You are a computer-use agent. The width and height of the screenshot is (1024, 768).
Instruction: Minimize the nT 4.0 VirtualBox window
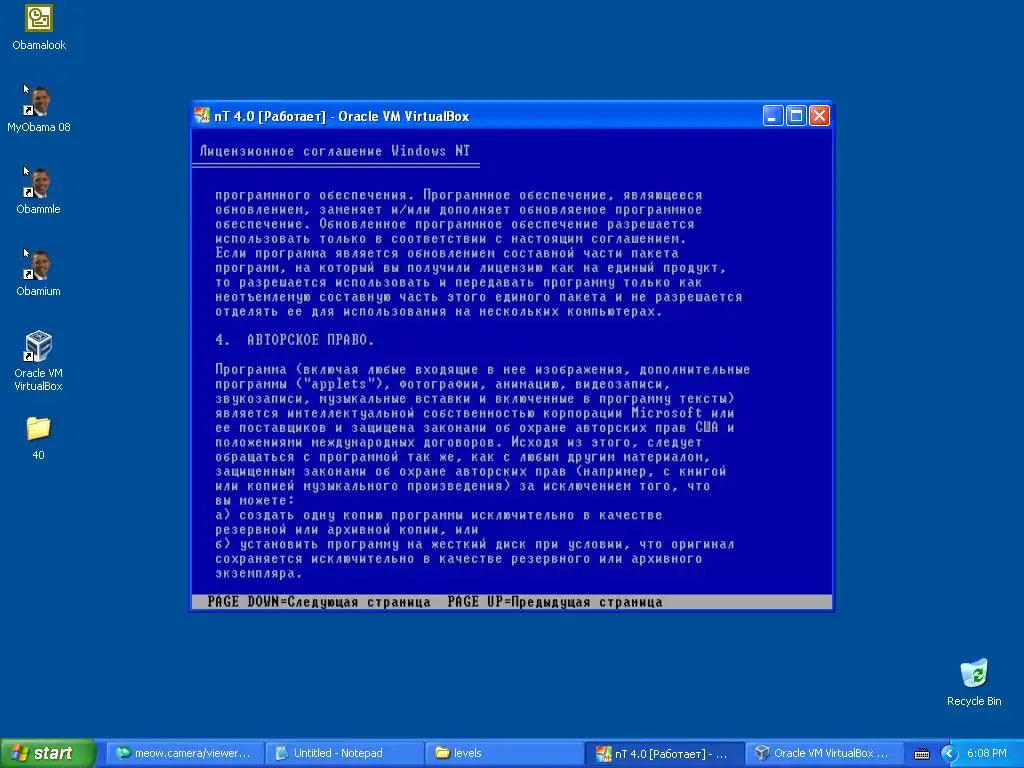click(773, 116)
